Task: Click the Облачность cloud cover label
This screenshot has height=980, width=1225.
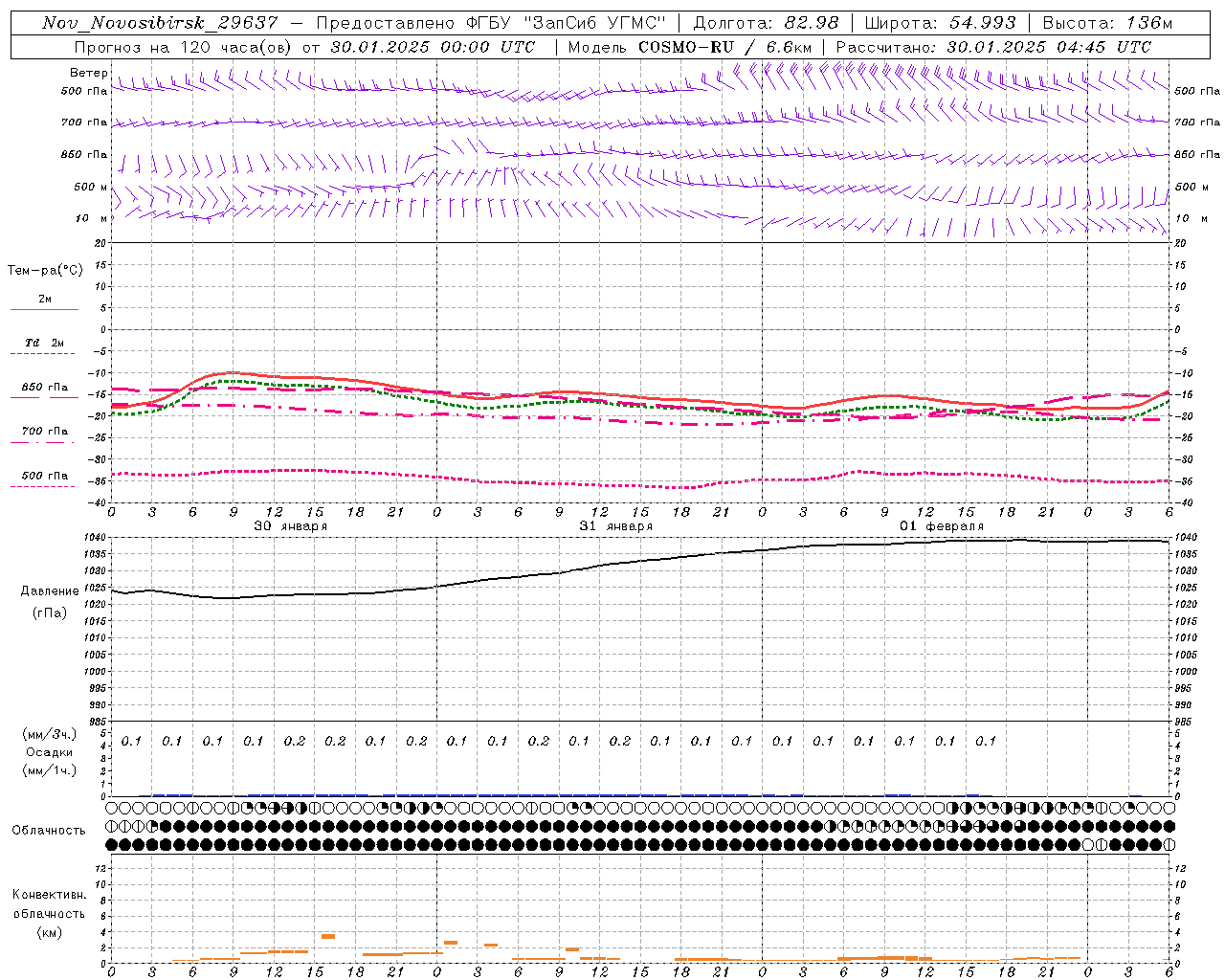Action: pos(49,830)
